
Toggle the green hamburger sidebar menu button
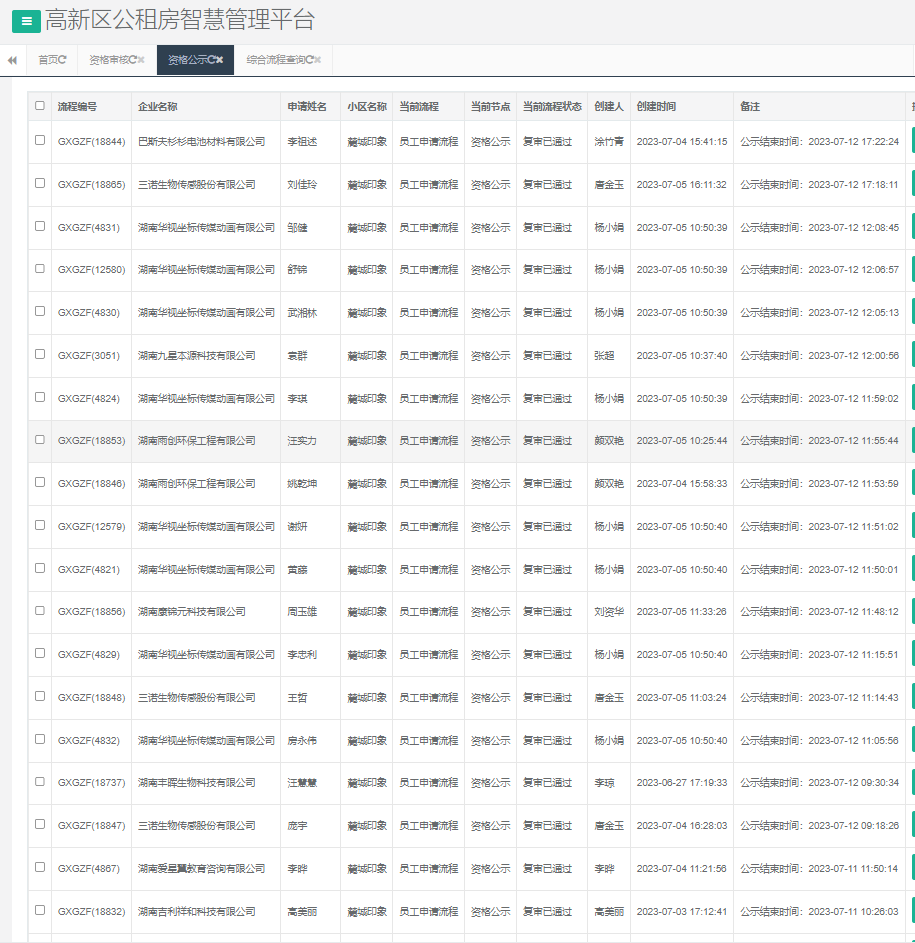(26, 21)
